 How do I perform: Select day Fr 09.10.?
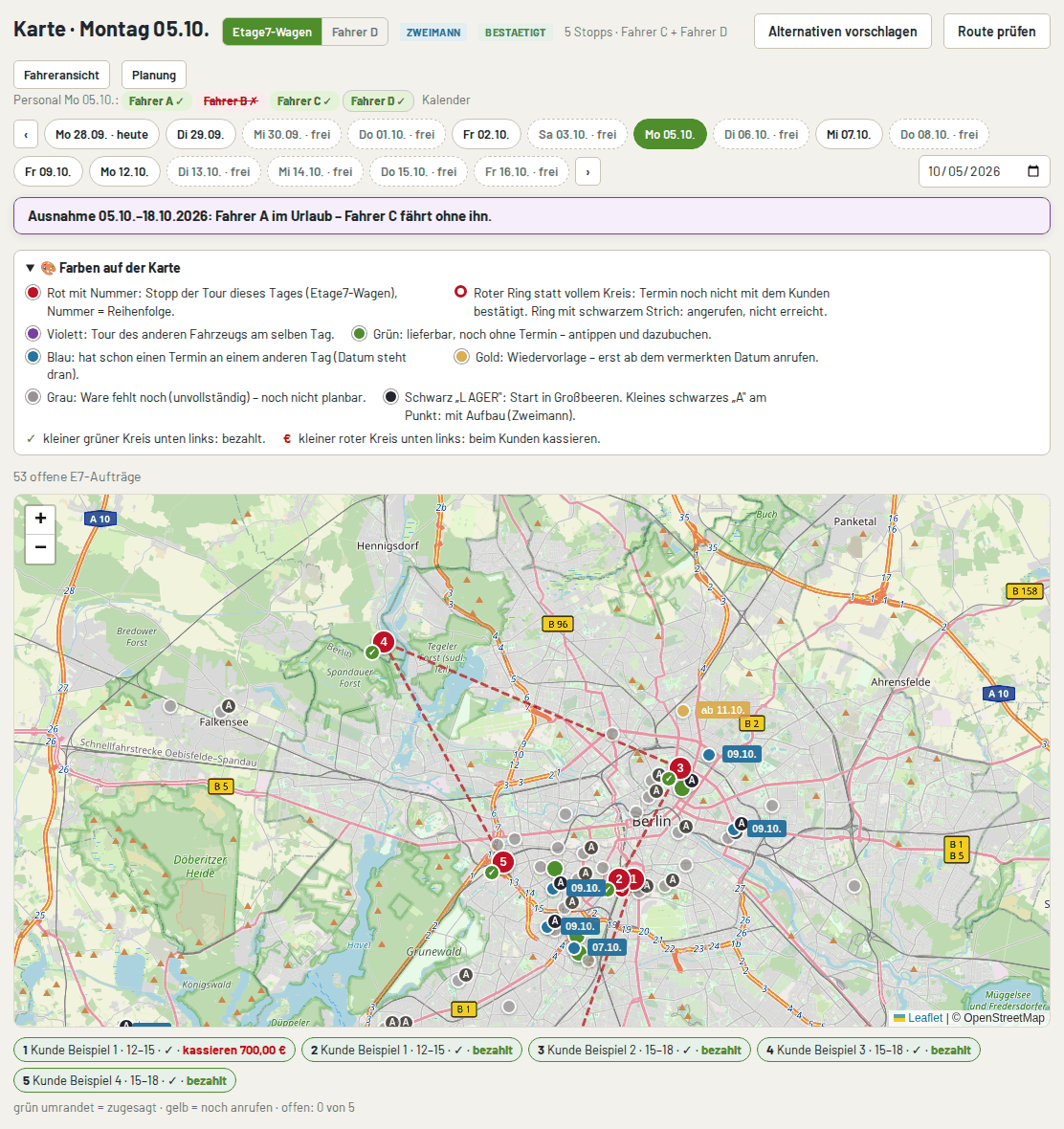click(48, 172)
